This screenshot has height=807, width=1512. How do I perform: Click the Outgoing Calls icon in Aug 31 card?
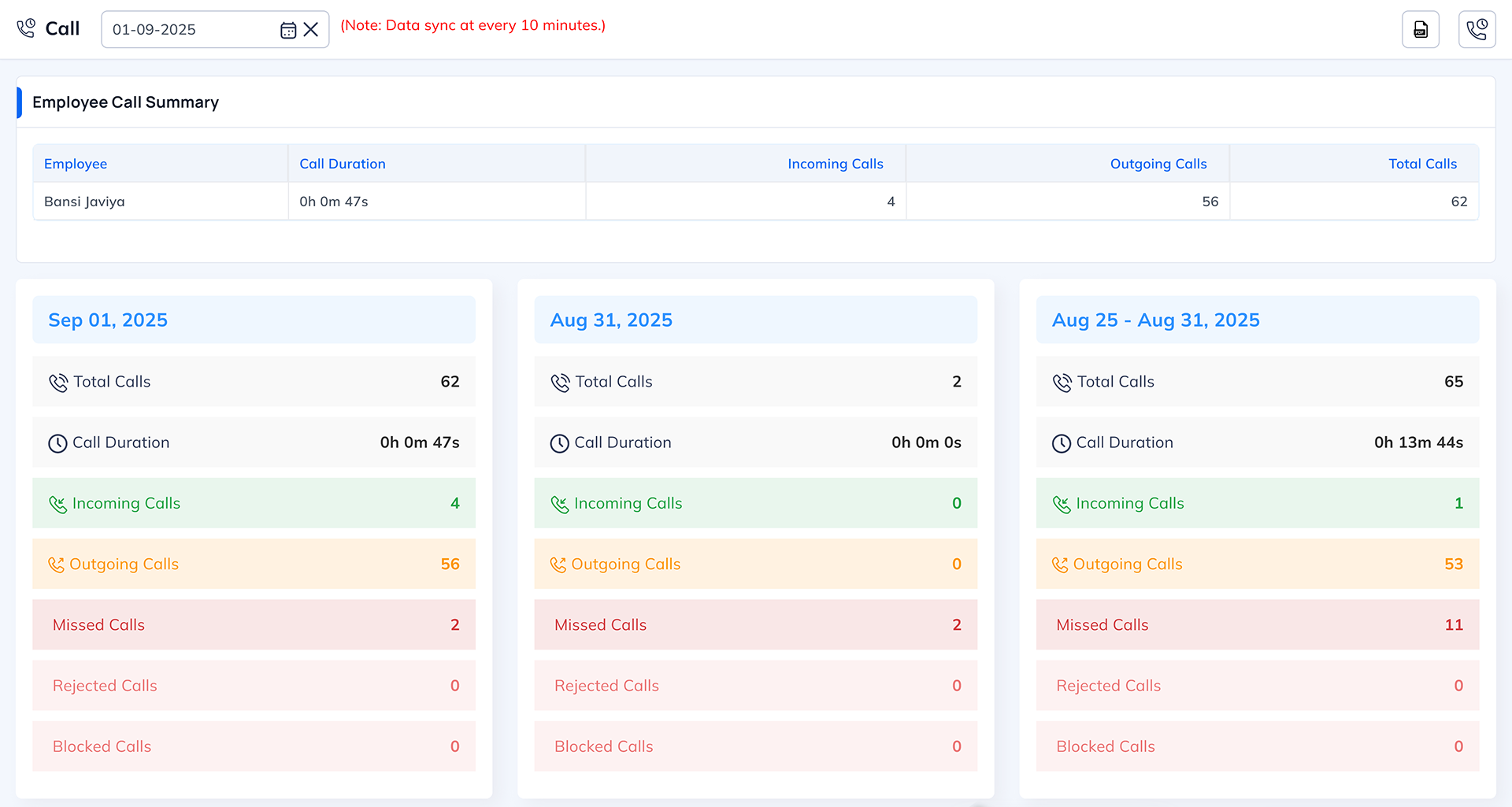[x=558, y=565]
